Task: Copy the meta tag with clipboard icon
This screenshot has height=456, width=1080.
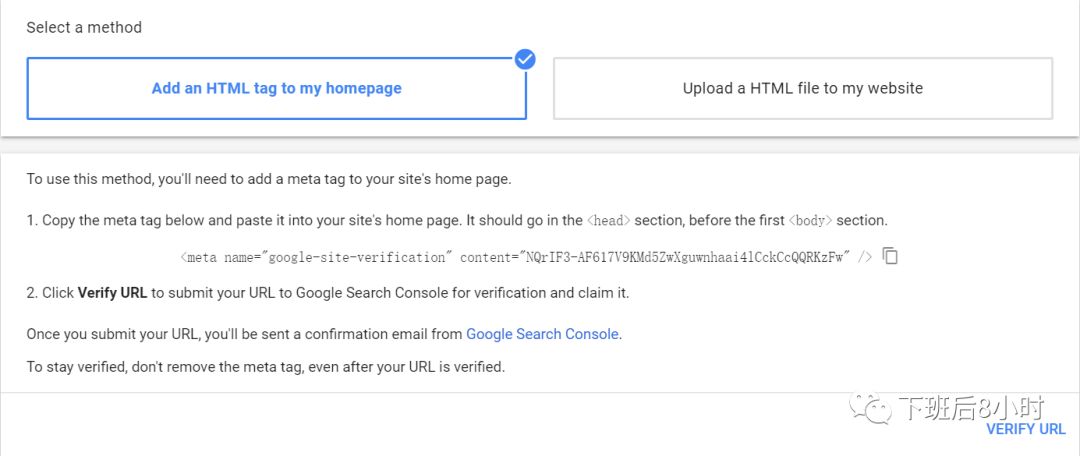Action: [x=890, y=256]
